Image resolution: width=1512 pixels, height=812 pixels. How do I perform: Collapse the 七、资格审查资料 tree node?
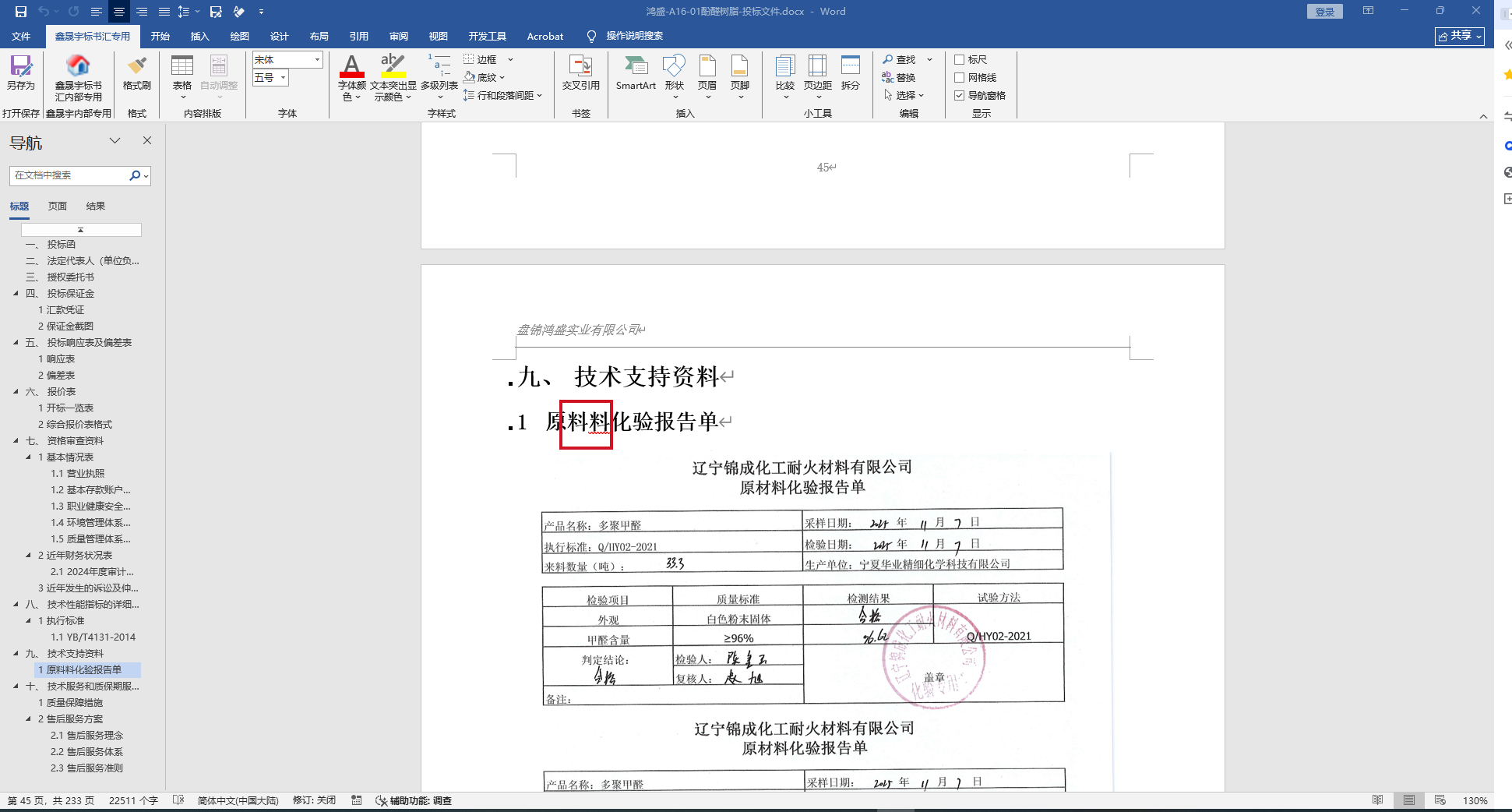[16, 441]
